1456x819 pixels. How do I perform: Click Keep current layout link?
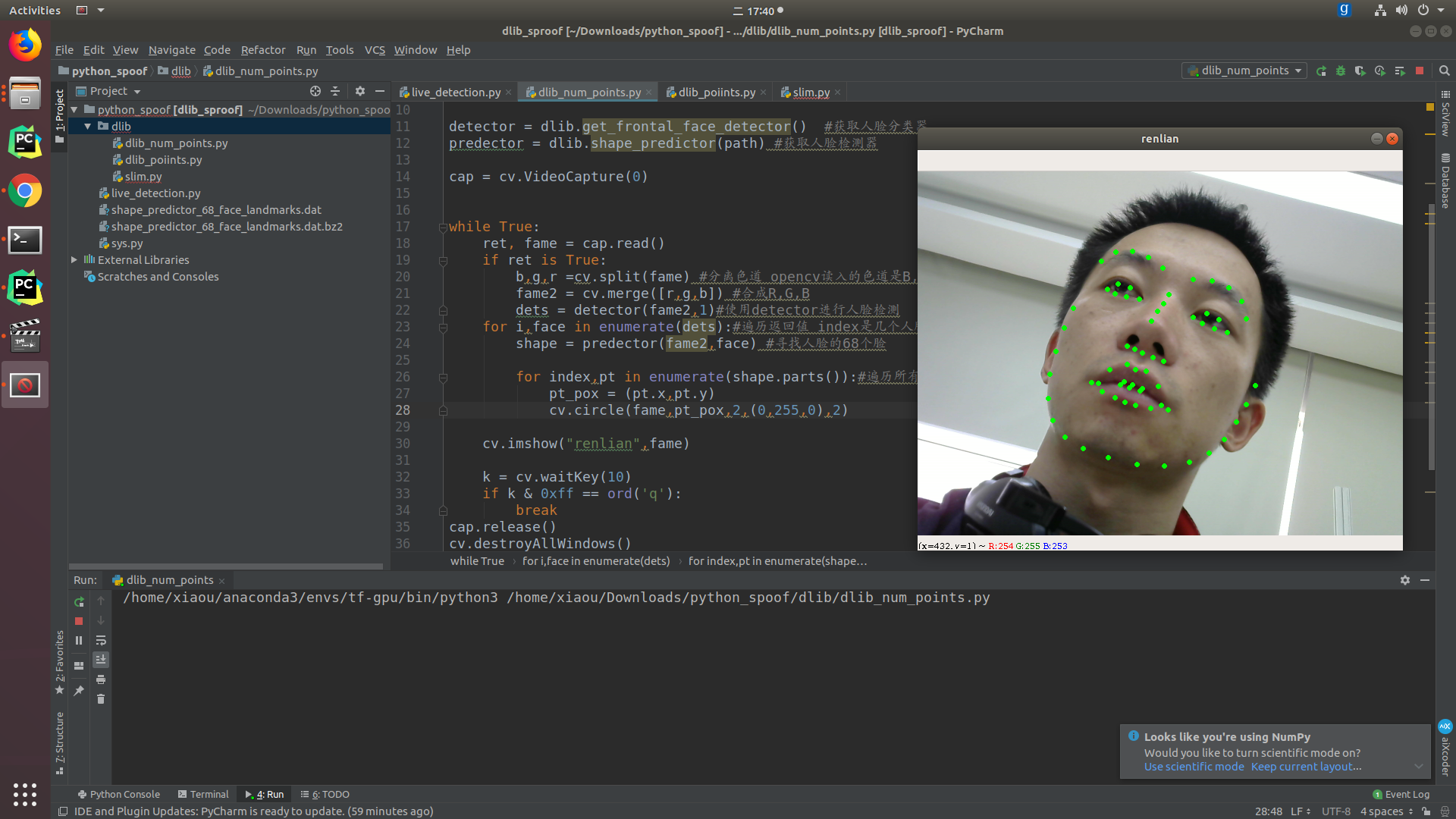(1306, 767)
